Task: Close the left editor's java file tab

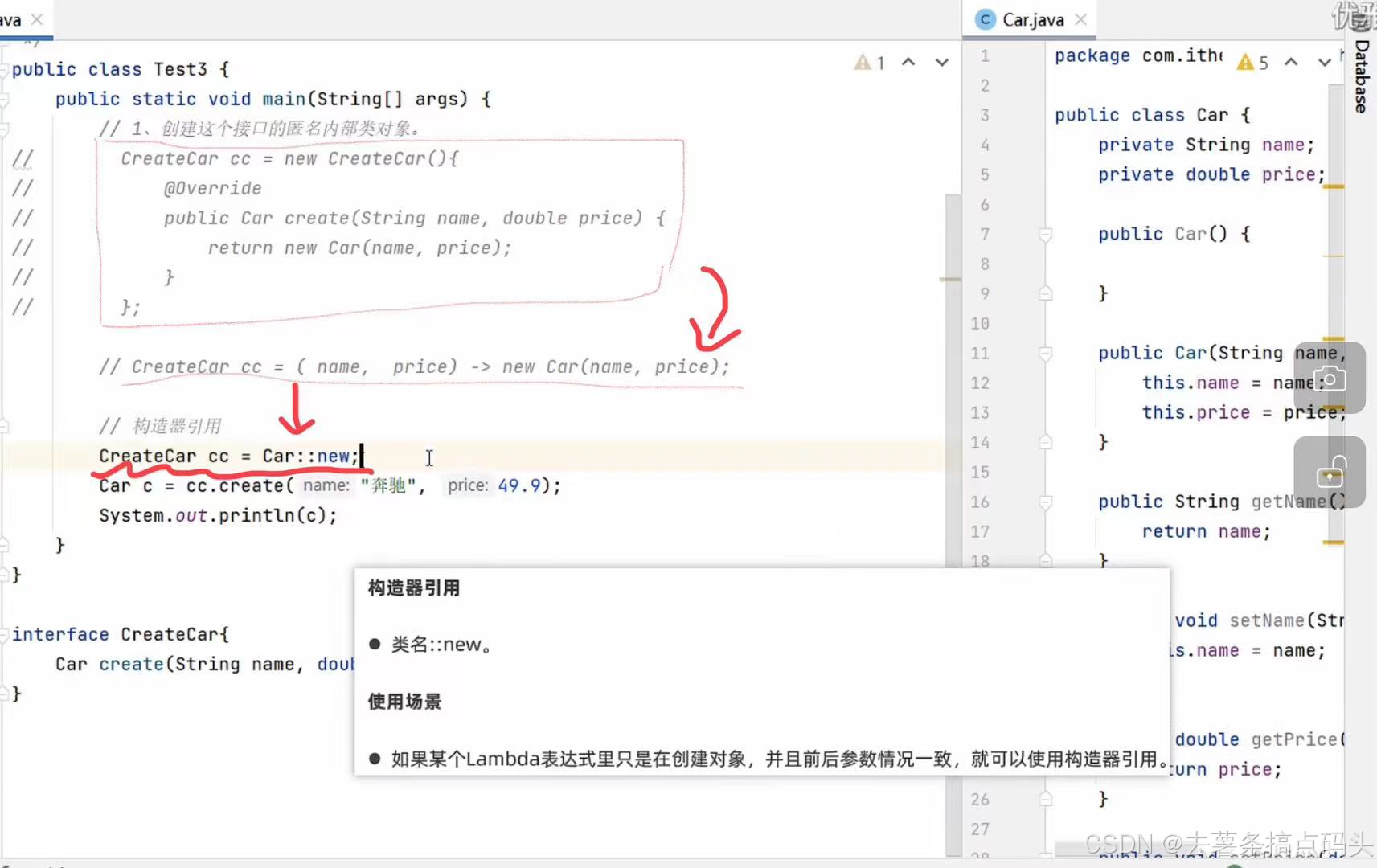Action: 37,20
